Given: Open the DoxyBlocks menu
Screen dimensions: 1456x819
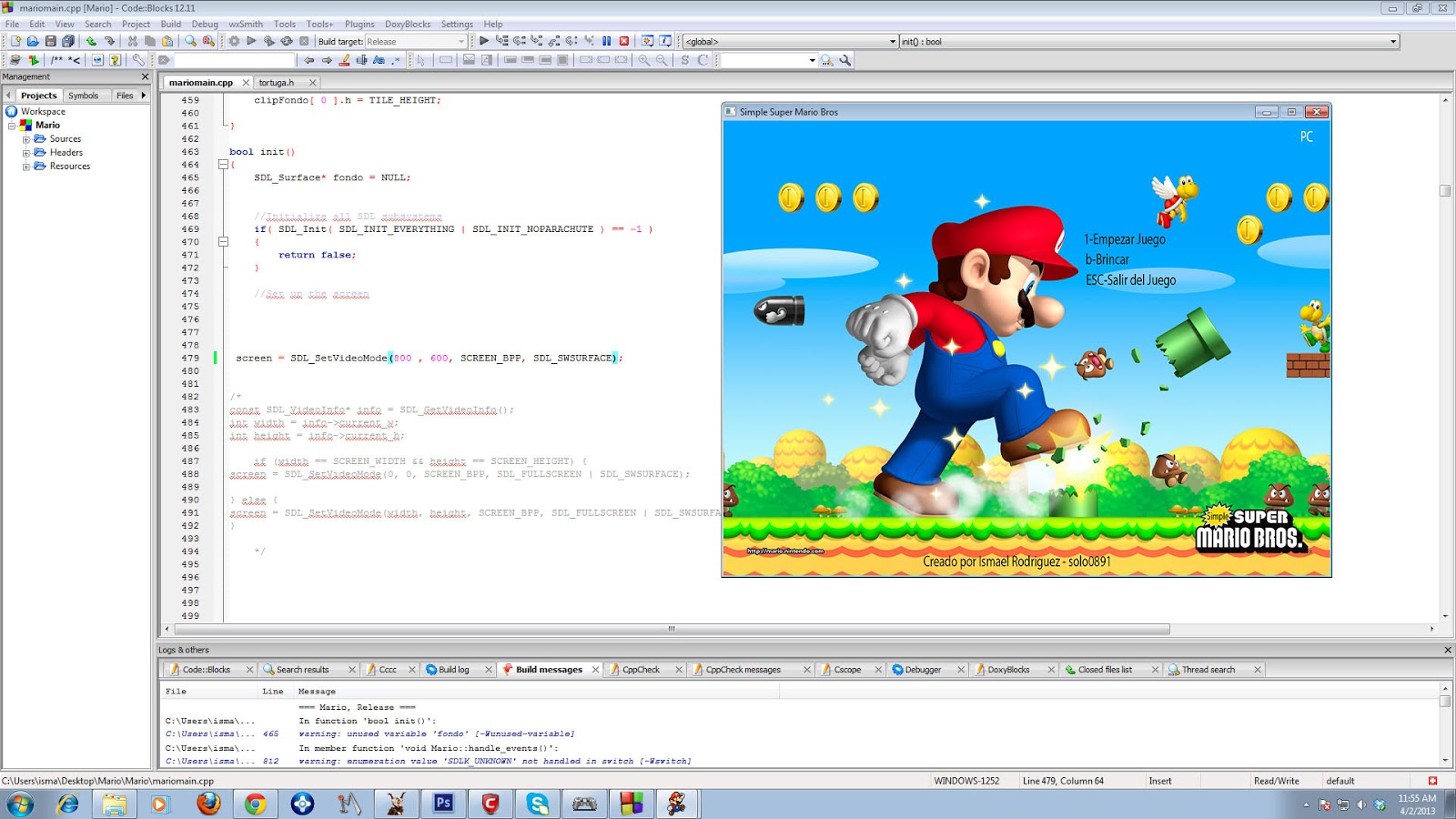Looking at the screenshot, I should [x=408, y=25].
